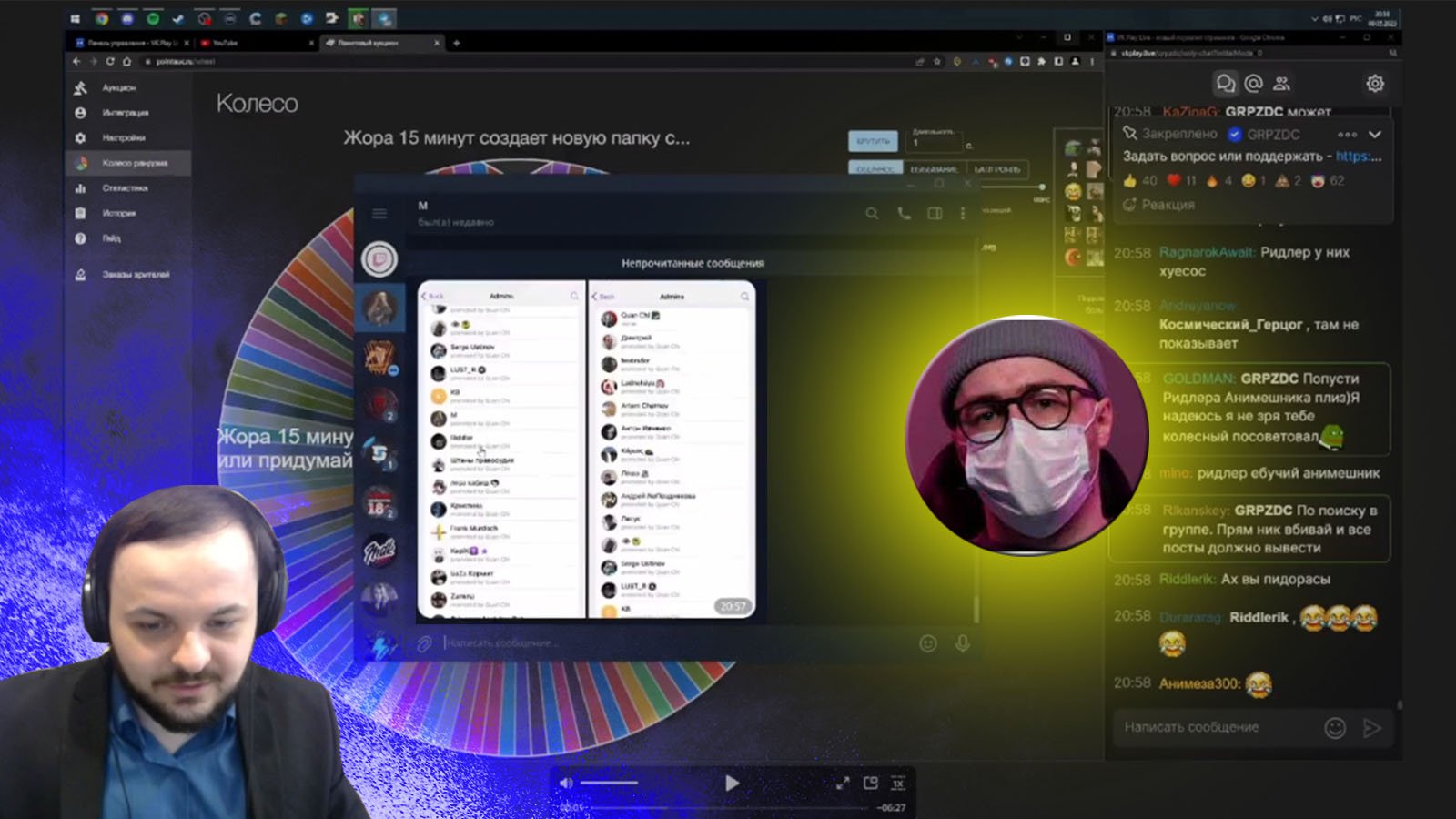Click fire reaction with 4
The height and width of the screenshot is (819, 1456).
point(1218,181)
